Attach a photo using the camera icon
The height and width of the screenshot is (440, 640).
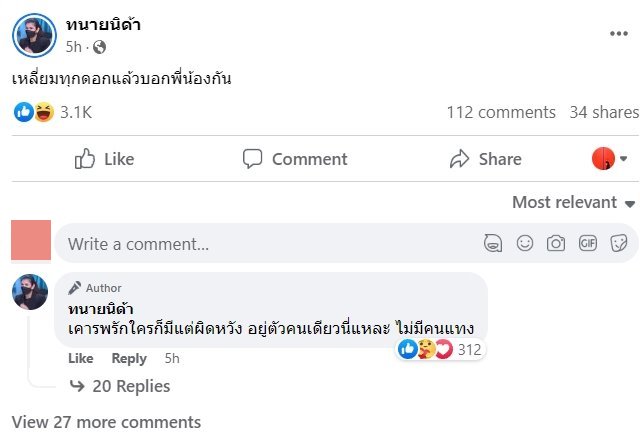coord(556,243)
